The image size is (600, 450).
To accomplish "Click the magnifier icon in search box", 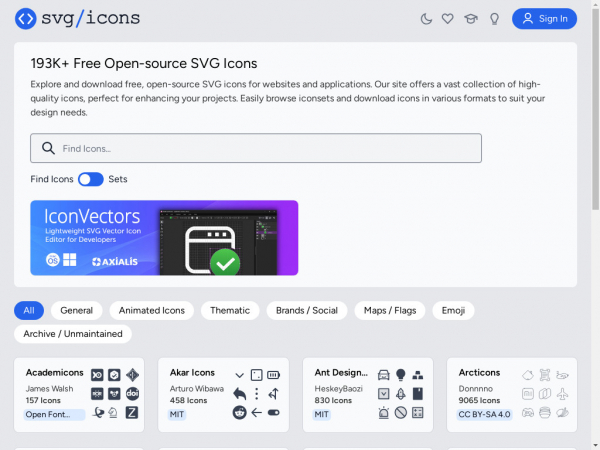I will tap(47, 149).
